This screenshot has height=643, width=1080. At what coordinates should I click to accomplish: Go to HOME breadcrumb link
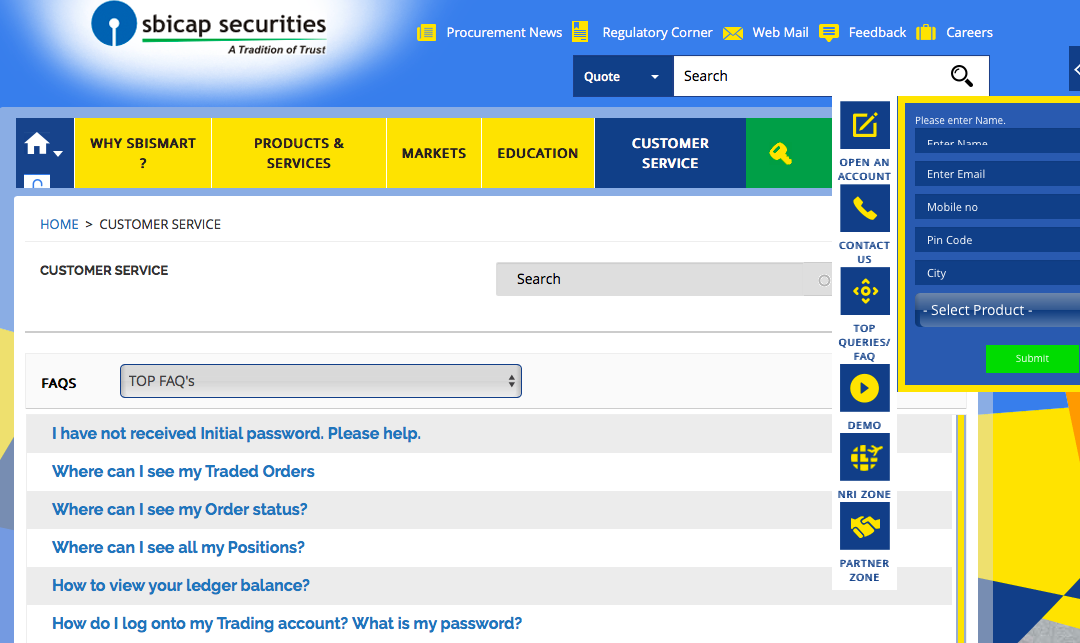tap(59, 224)
